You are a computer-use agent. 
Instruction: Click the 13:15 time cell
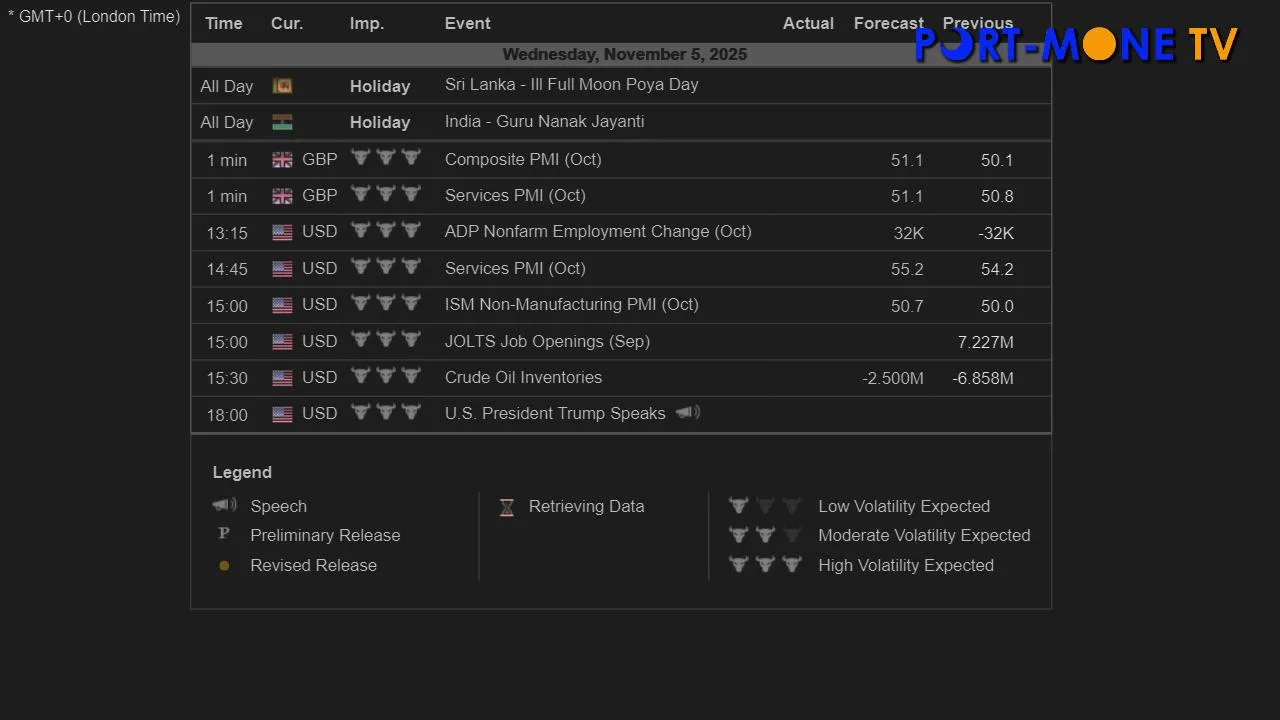[227, 233]
